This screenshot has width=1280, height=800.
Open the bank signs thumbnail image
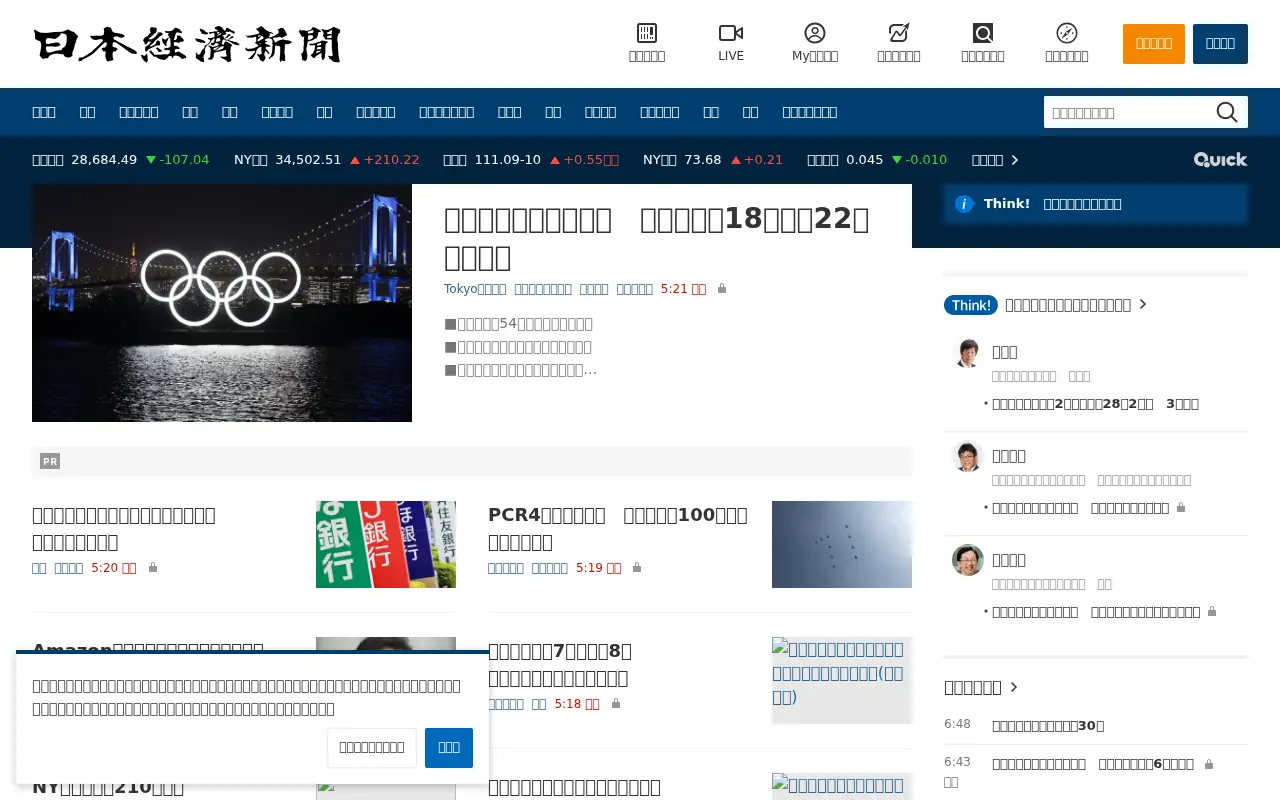pyautogui.click(x=386, y=544)
